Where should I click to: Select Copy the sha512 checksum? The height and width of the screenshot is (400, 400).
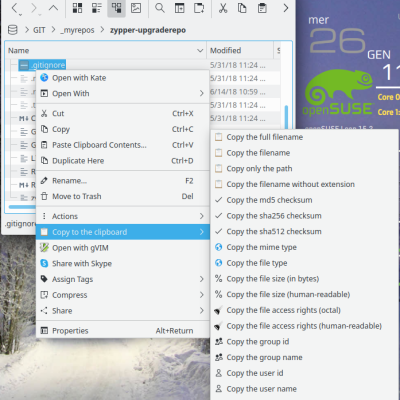coord(304,231)
